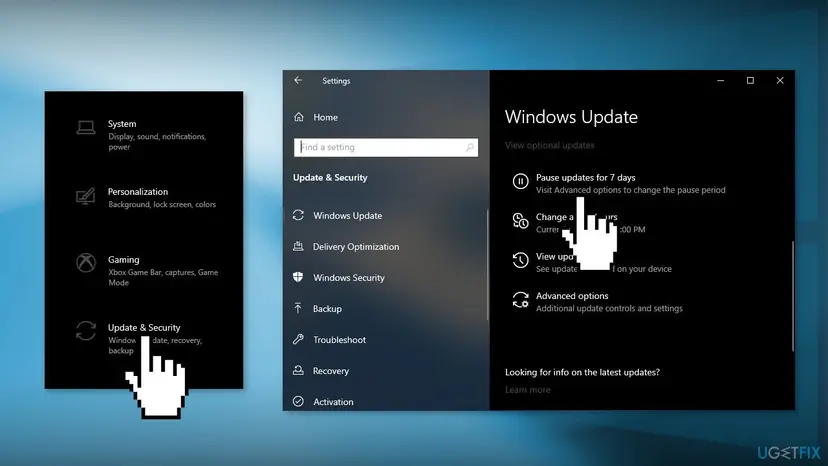Click the Gaming Xbox icon

(86, 263)
